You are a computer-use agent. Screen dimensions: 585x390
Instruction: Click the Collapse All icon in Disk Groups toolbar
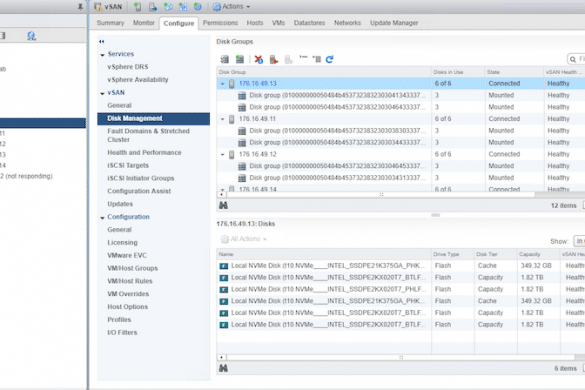(317, 59)
